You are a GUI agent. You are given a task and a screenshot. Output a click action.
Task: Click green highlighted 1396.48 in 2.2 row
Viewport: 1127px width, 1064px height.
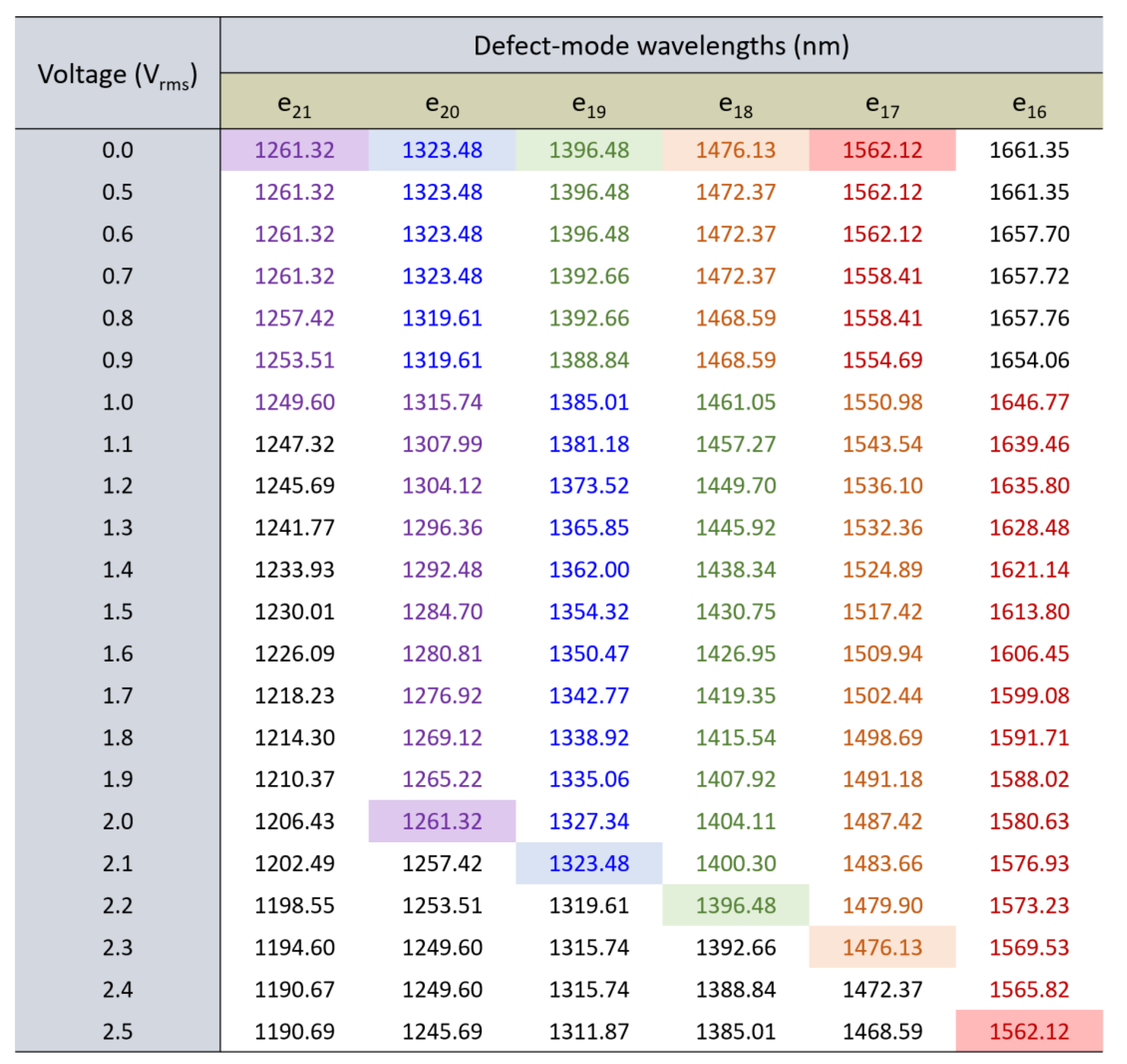click(x=735, y=905)
